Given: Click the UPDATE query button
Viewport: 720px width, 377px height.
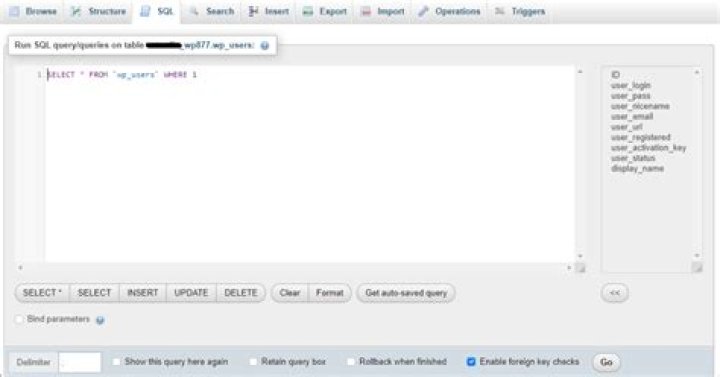Looking at the screenshot, I should 191,293.
